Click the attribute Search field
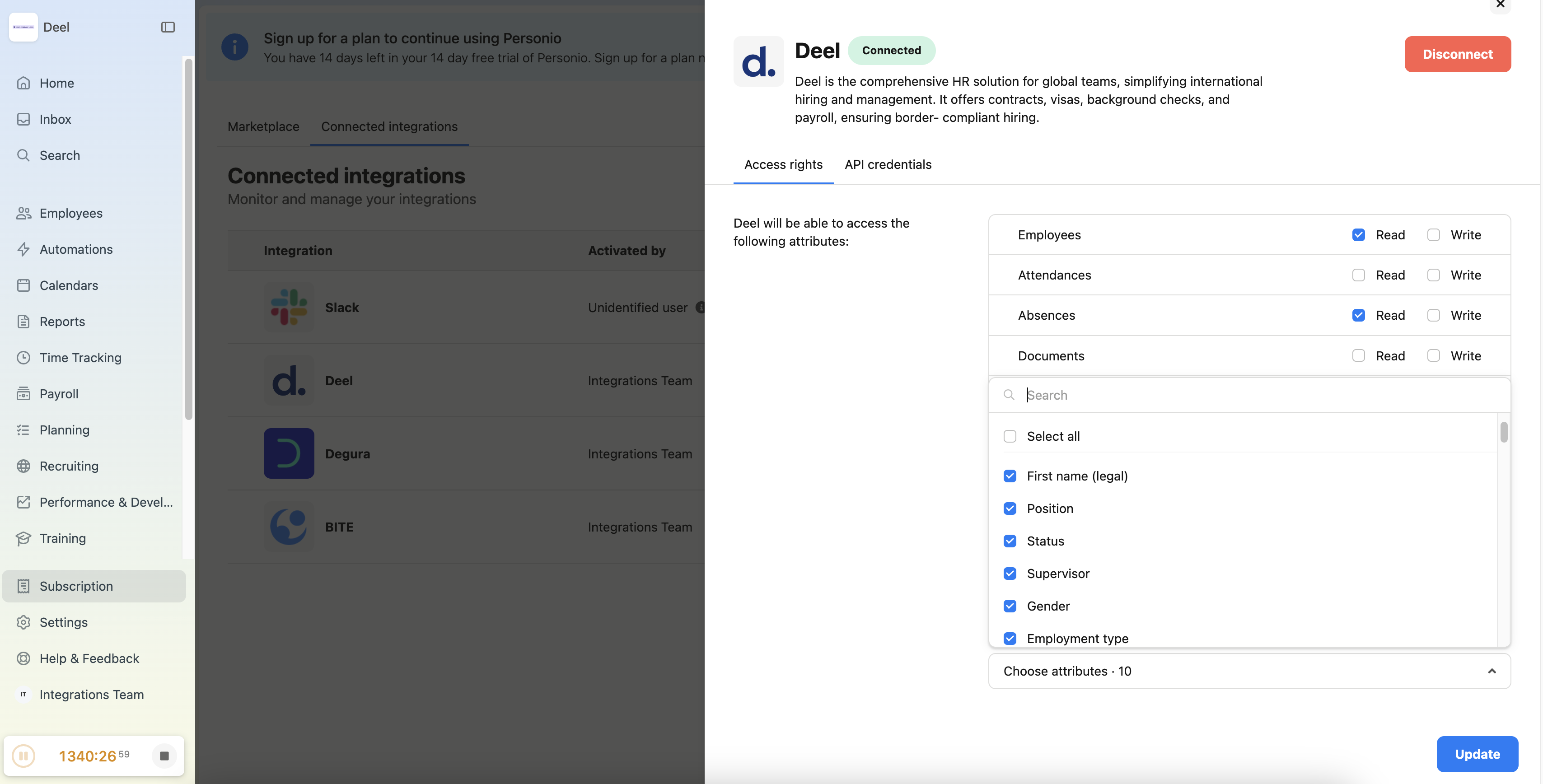Viewport: 1543px width, 784px height. point(1249,395)
